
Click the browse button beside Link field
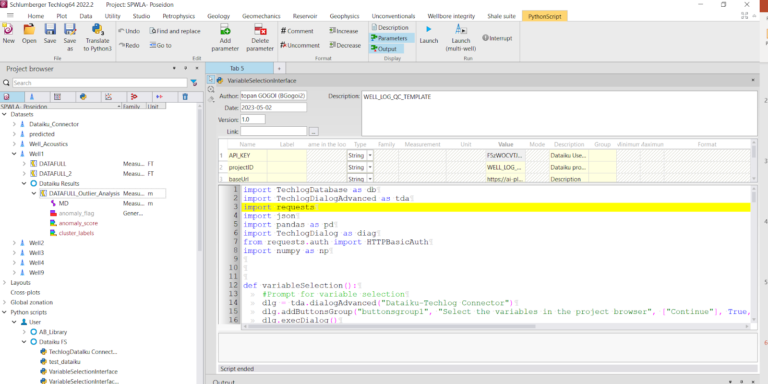[314, 131]
